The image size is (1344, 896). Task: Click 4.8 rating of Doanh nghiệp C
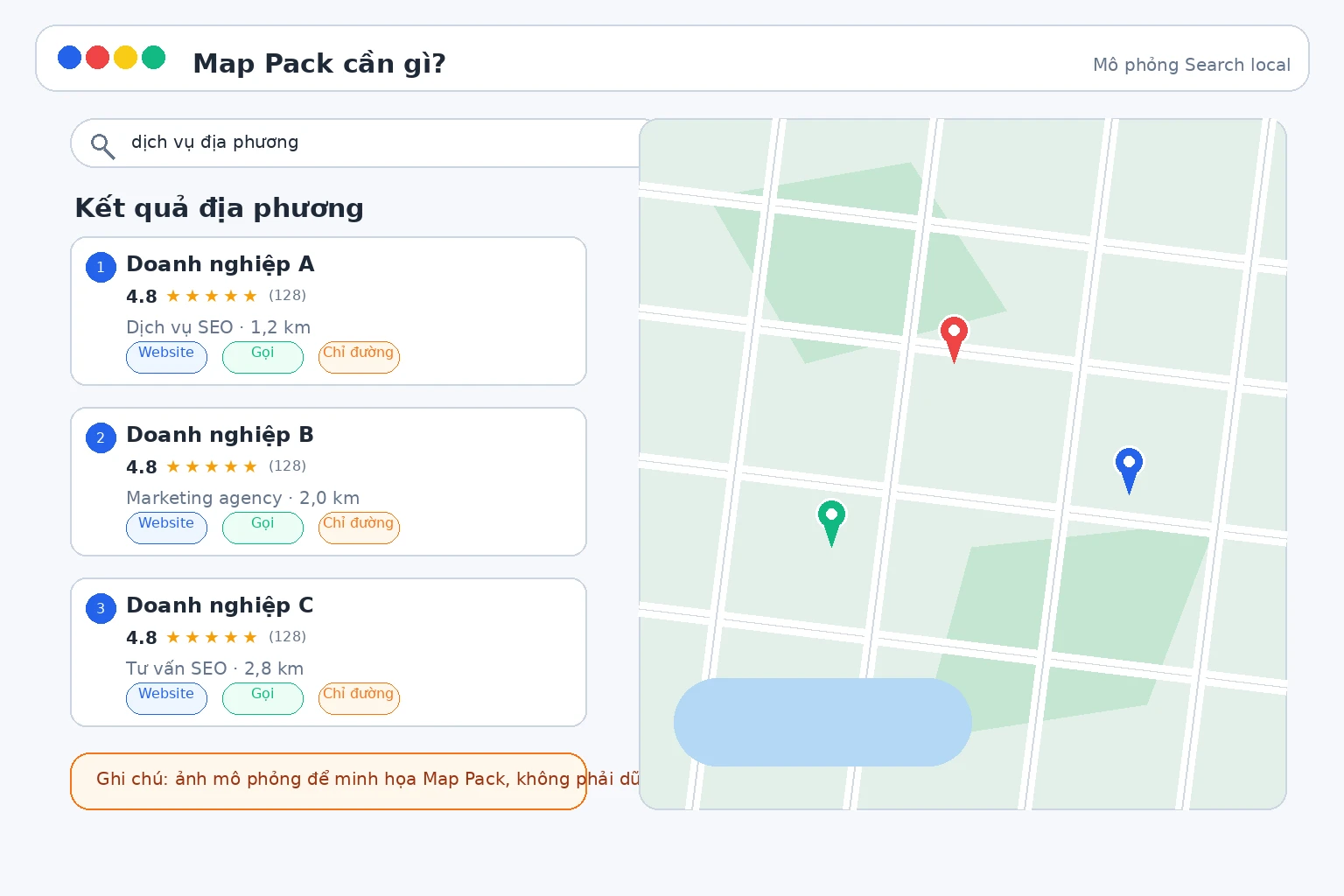point(142,638)
